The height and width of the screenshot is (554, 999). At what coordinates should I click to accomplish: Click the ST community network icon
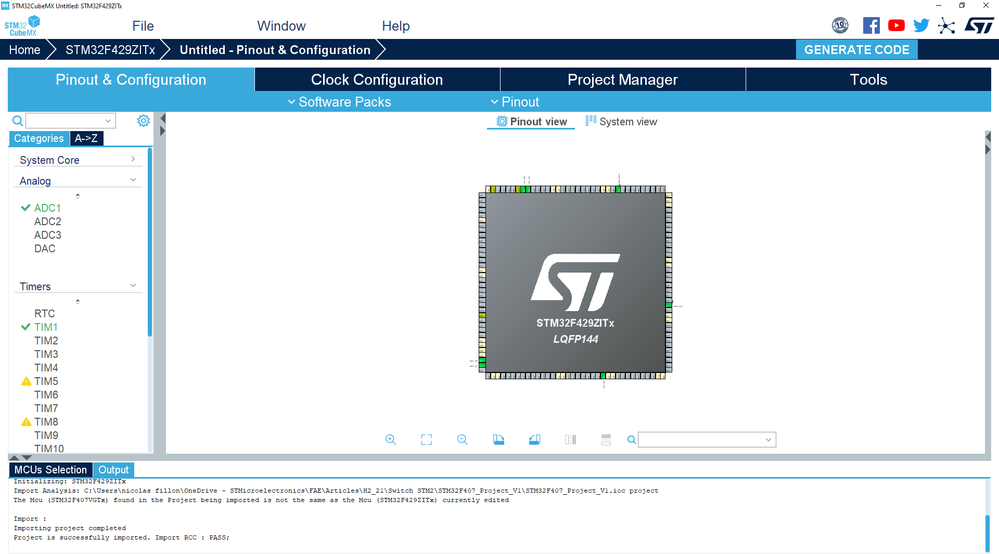(947, 26)
